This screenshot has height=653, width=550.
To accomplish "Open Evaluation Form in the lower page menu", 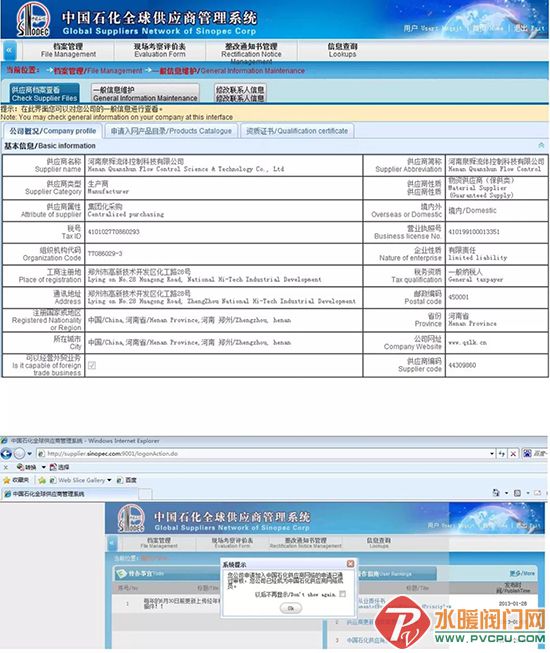I will click(x=232, y=543).
